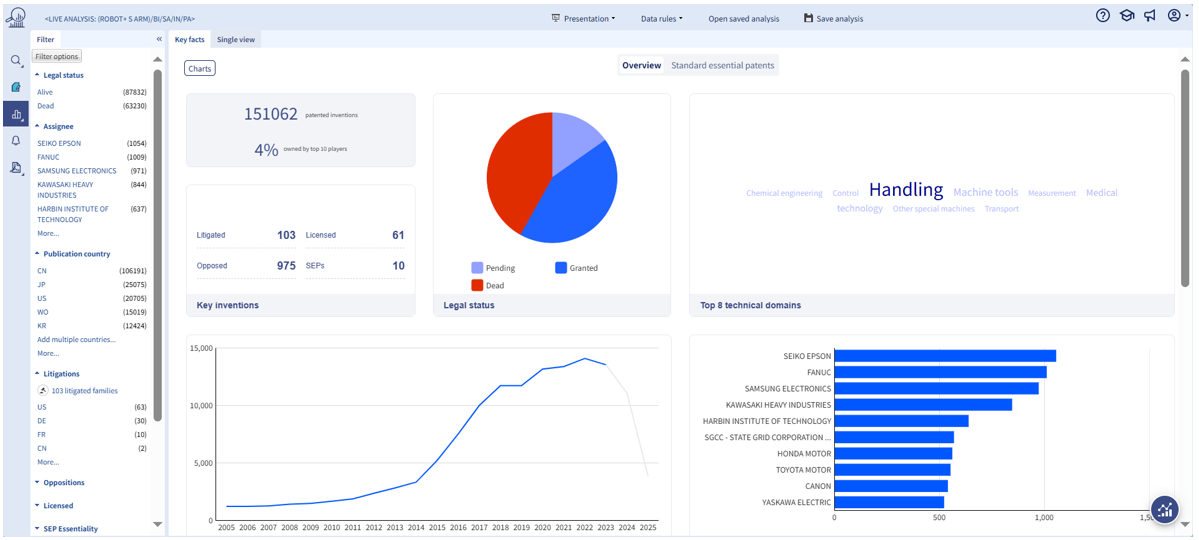1199x540 pixels.
Task: Select the Overview toggle option
Action: [x=641, y=65]
